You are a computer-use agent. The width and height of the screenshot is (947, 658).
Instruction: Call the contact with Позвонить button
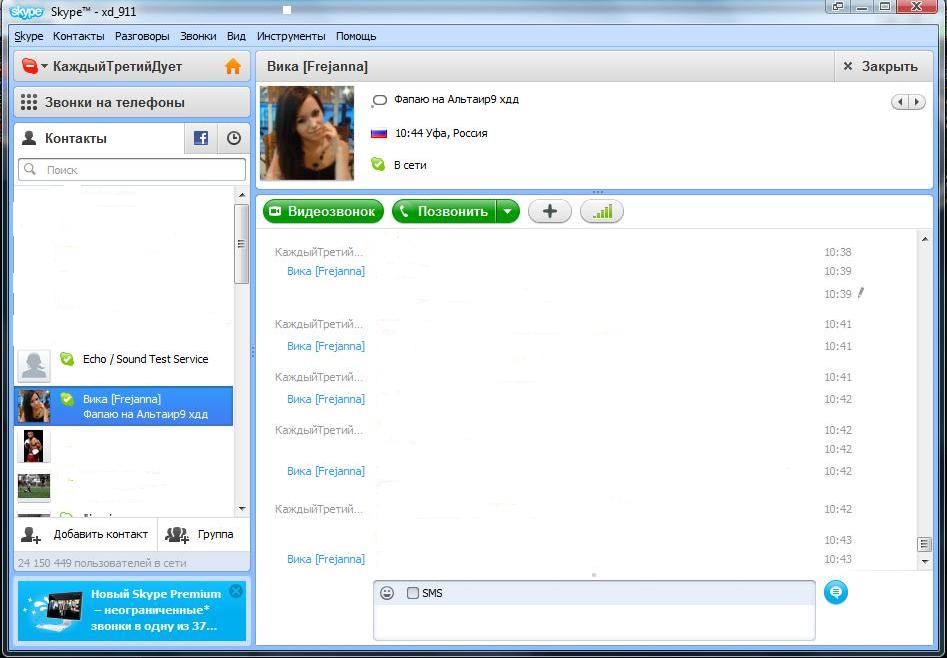click(x=444, y=211)
